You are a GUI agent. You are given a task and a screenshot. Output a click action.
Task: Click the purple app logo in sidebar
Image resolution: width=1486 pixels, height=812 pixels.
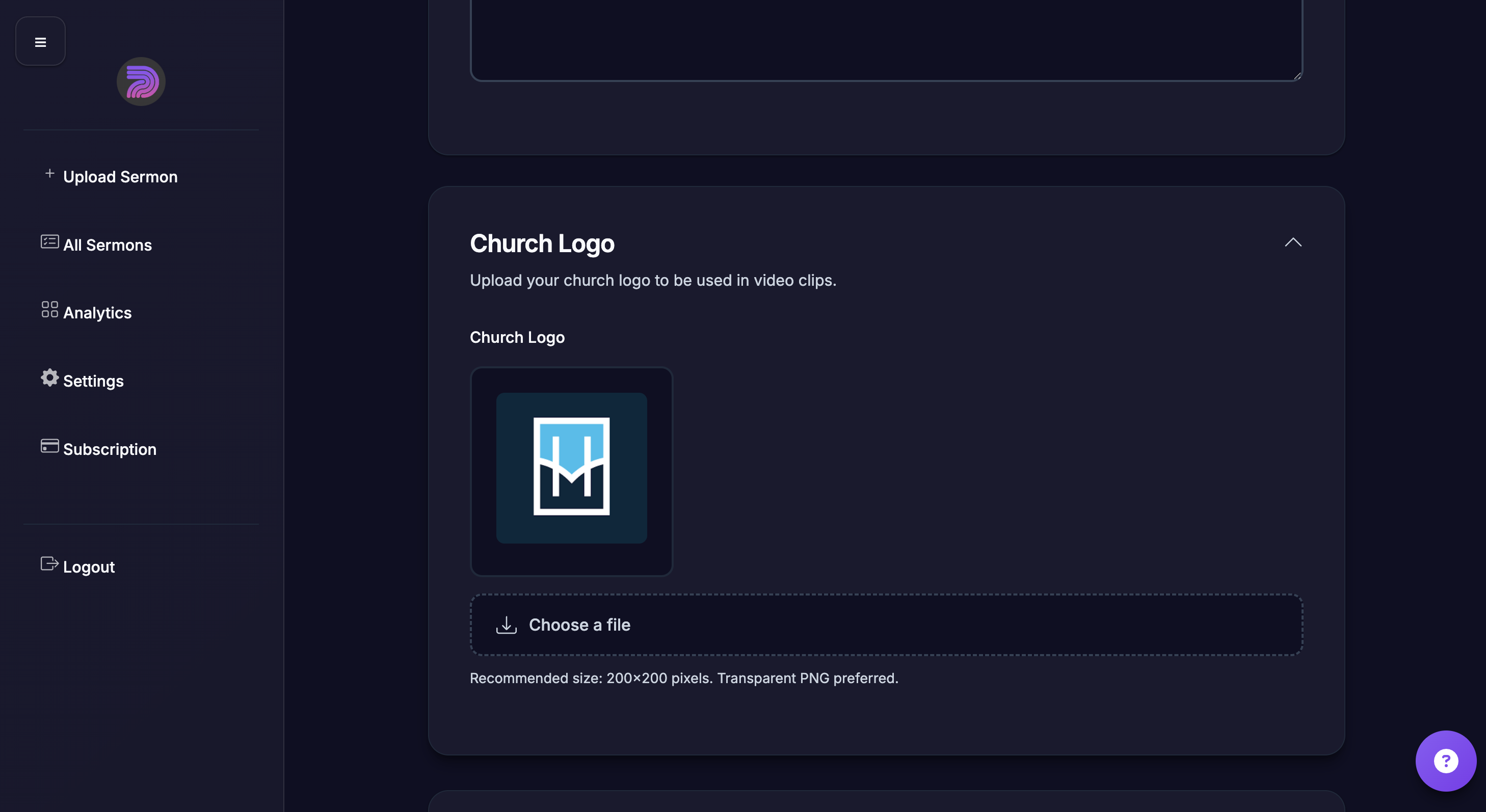(141, 82)
